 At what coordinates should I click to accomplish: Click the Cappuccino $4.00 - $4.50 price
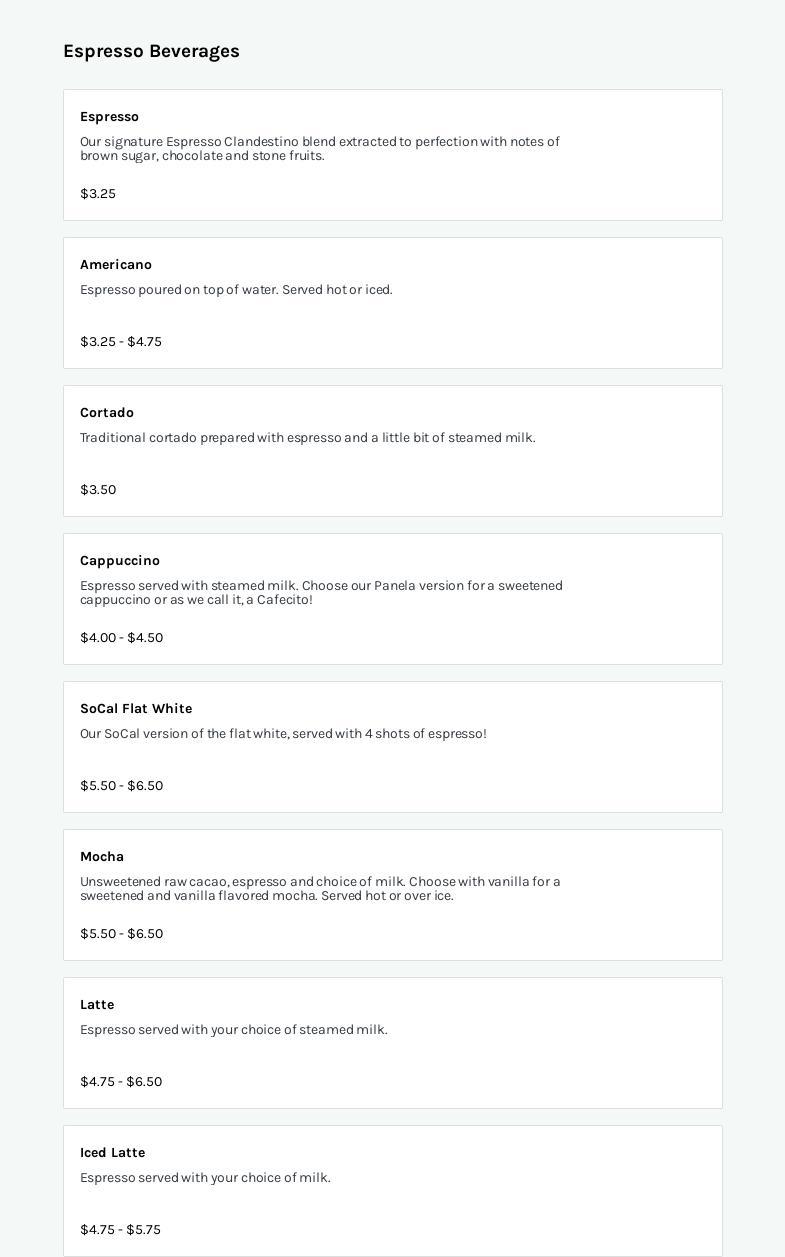click(121, 638)
